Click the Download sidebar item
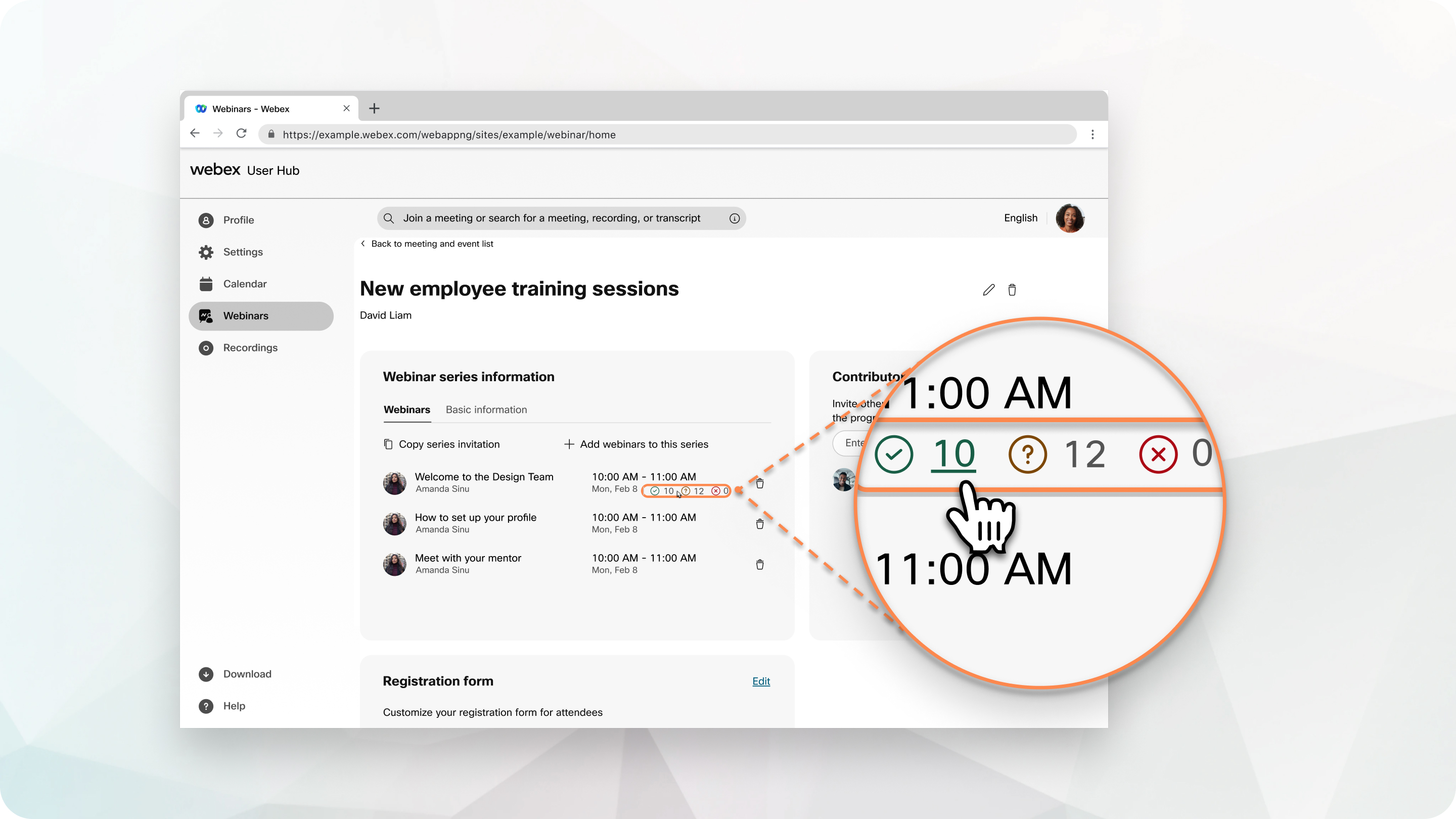This screenshot has width=1456, height=819. [247, 673]
